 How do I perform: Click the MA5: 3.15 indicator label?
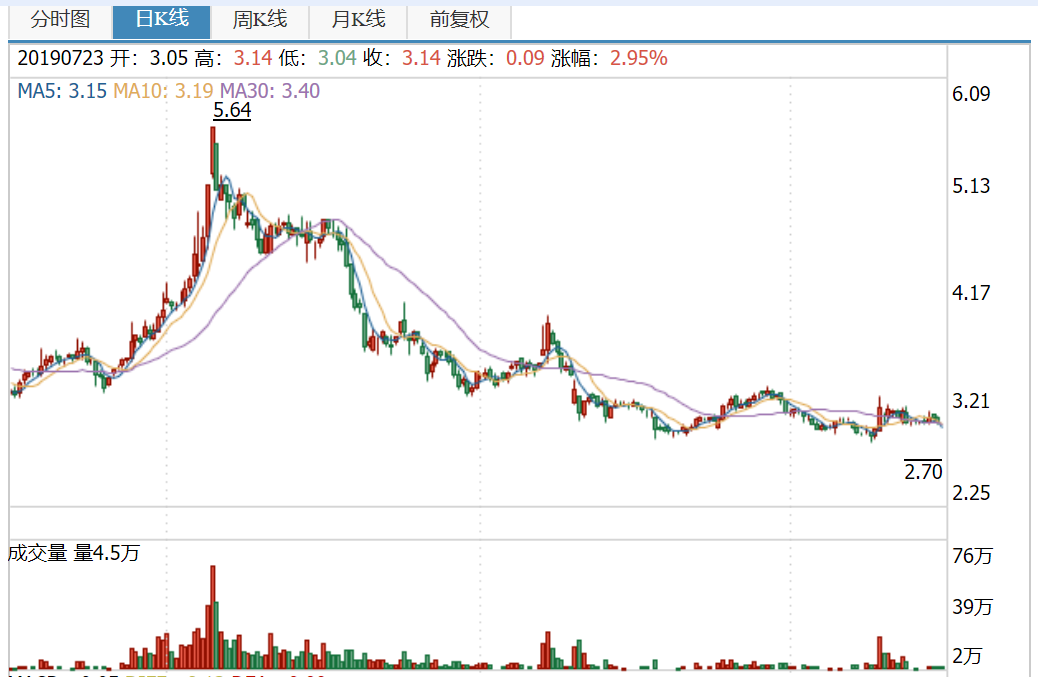62,91
